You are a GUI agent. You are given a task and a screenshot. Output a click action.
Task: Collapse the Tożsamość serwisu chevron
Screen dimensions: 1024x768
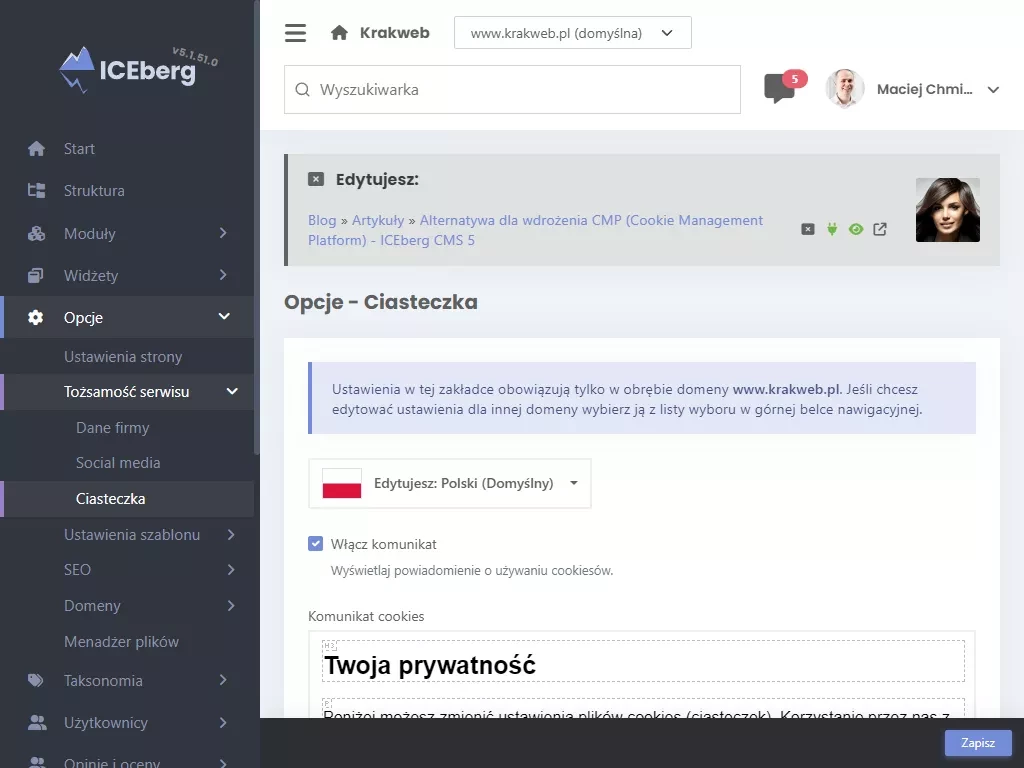232,391
